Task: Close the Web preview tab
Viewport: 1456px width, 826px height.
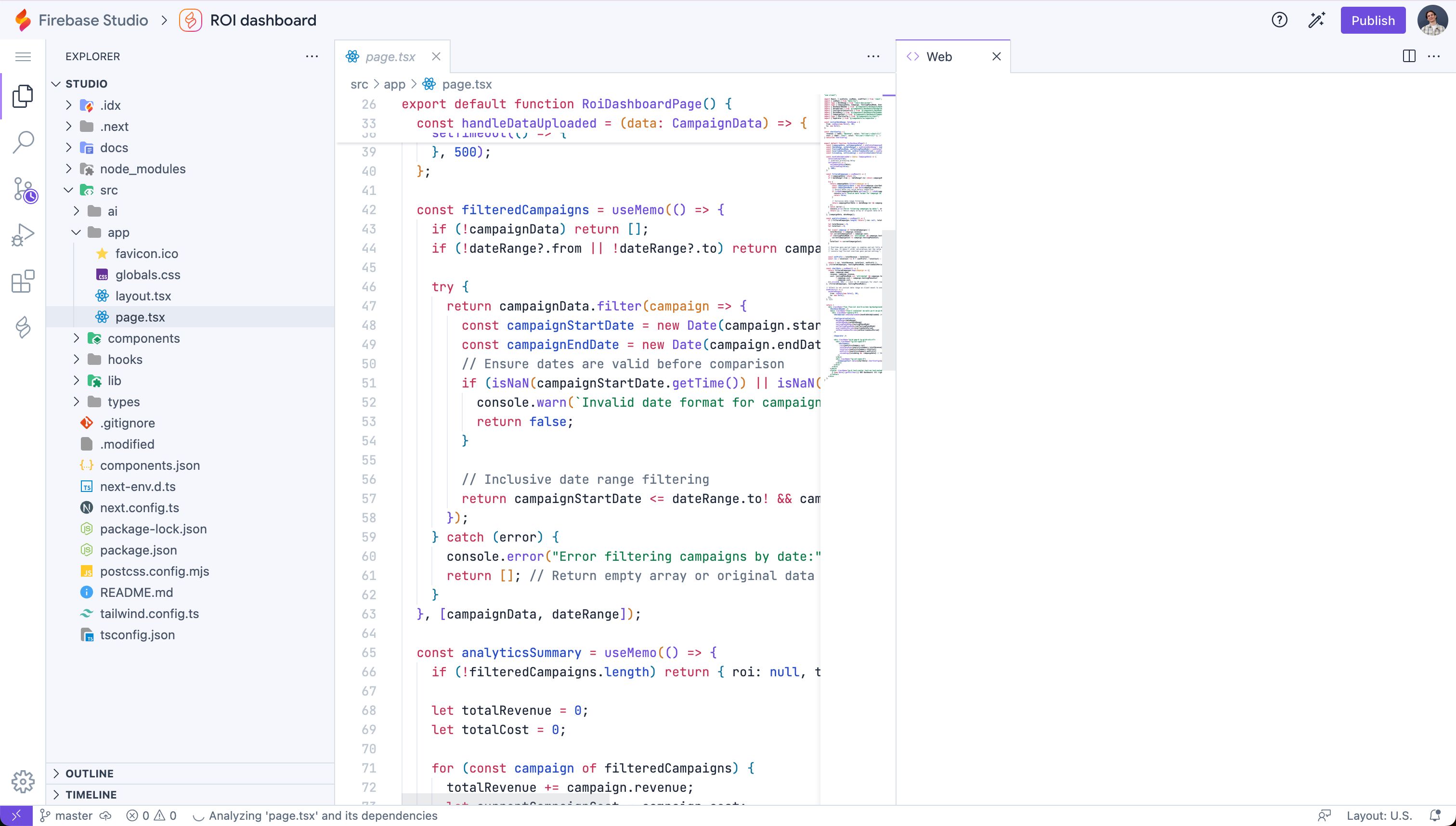Action: coord(996,56)
